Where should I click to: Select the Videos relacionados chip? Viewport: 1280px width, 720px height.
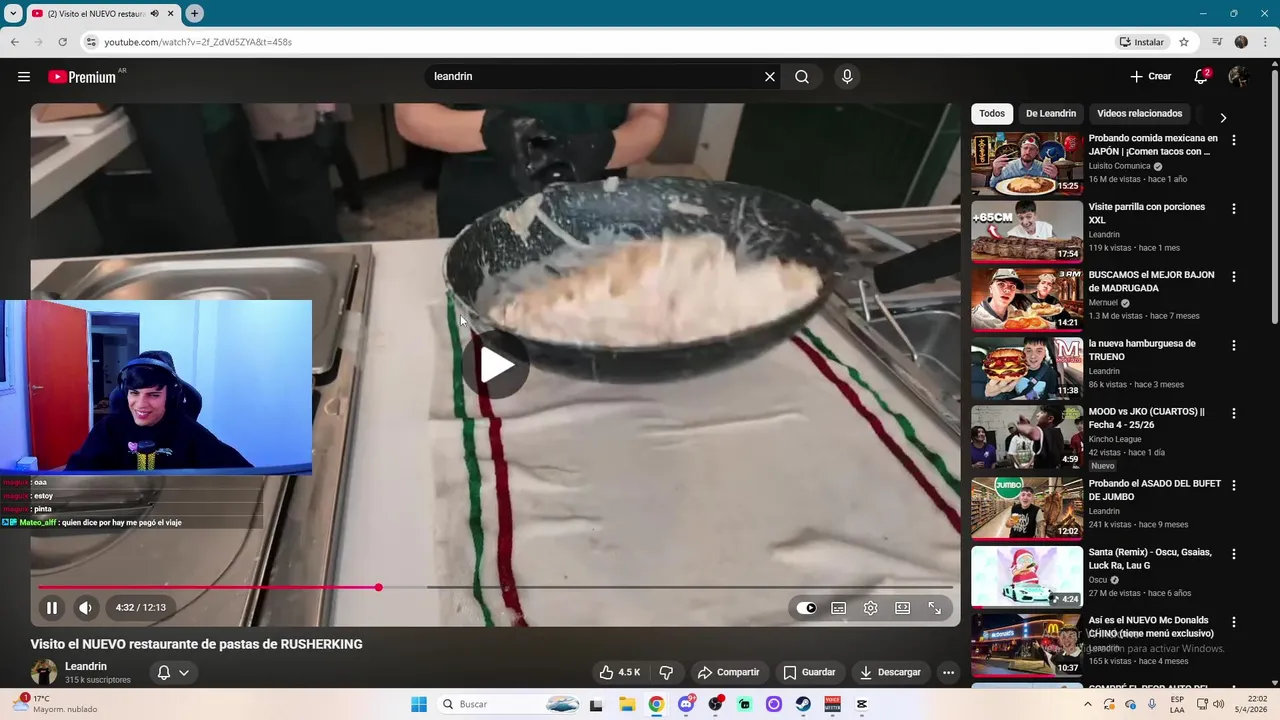[x=1139, y=114]
